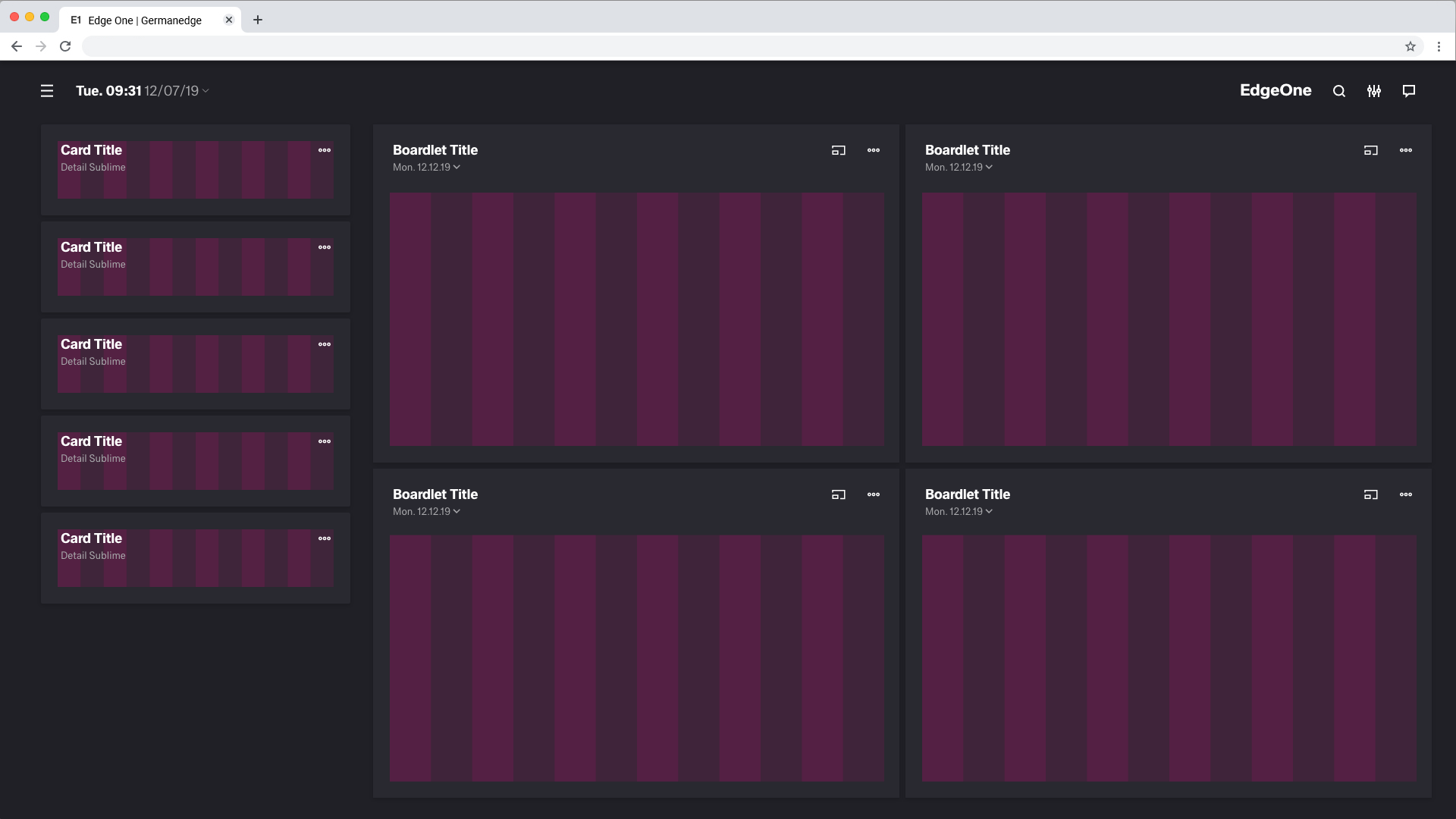
Task: Open first card's three-dot menu
Action: point(325,150)
